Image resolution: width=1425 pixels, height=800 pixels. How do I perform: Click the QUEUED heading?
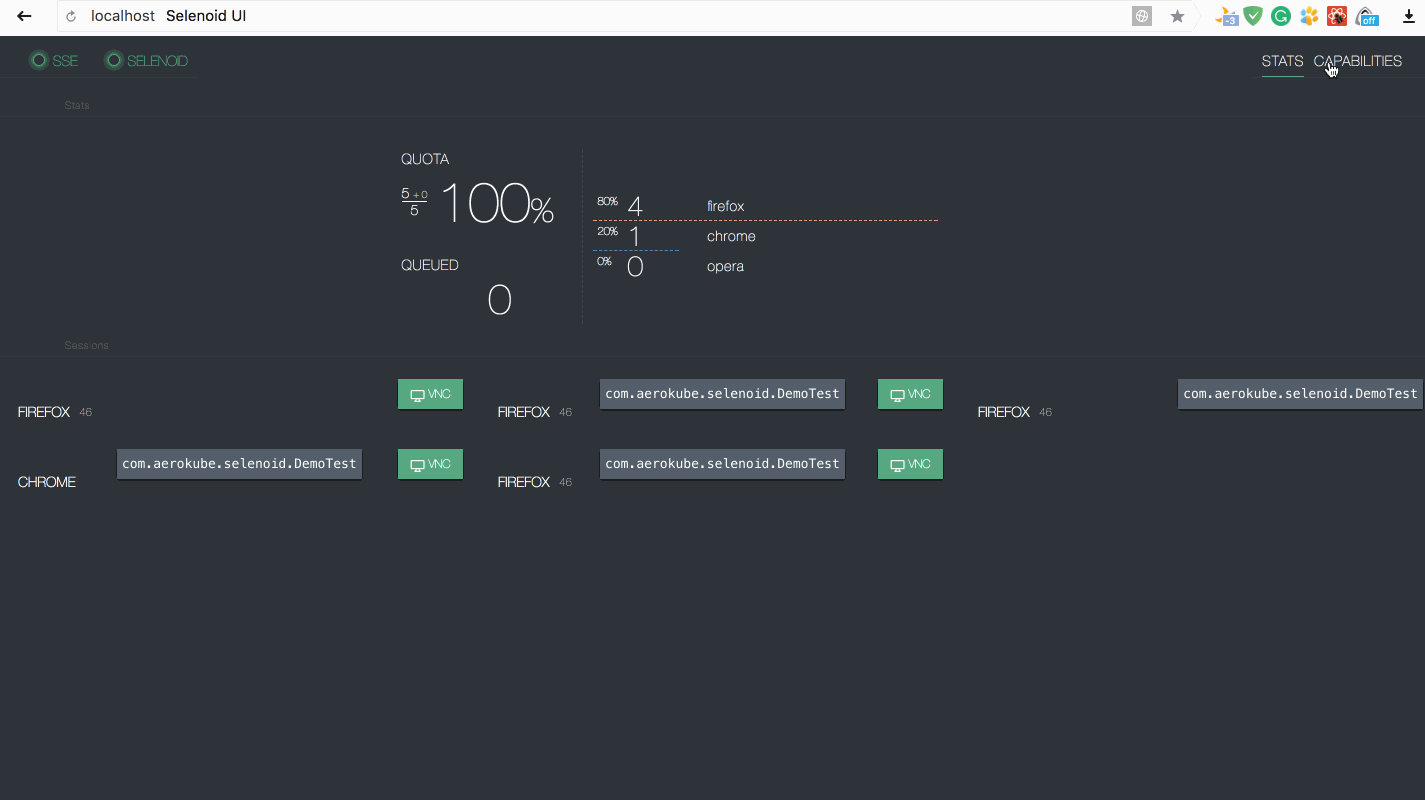click(x=430, y=265)
